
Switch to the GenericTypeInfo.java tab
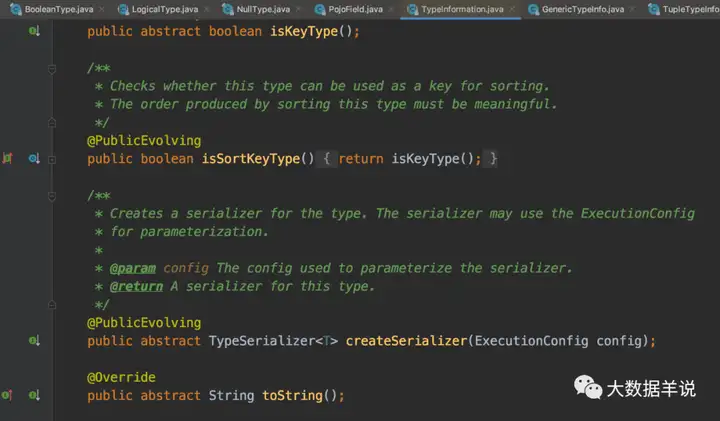point(583,9)
